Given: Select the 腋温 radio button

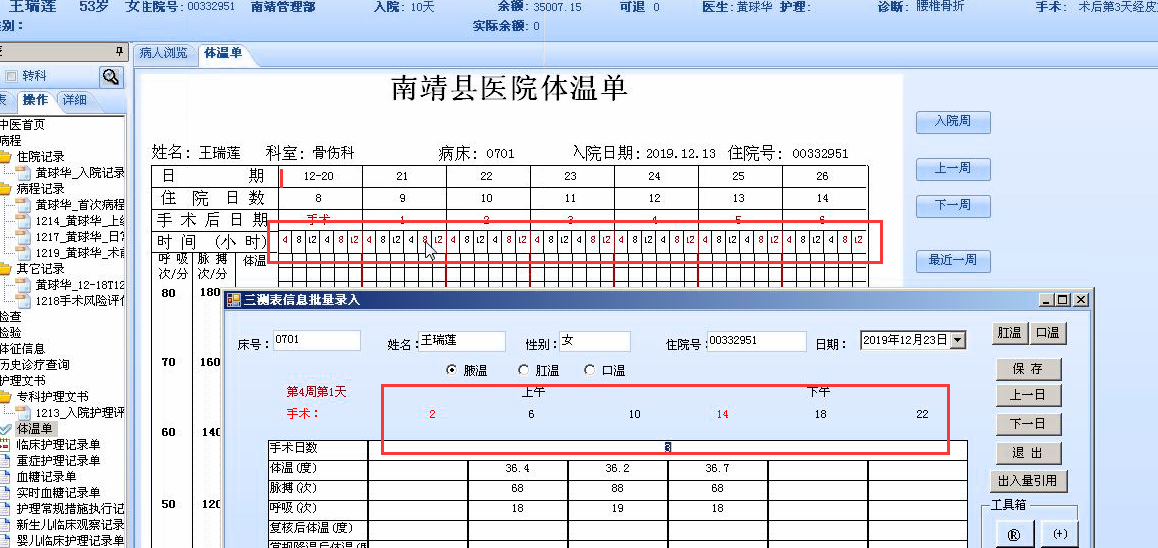Looking at the screenshot, I should [451, 370].
